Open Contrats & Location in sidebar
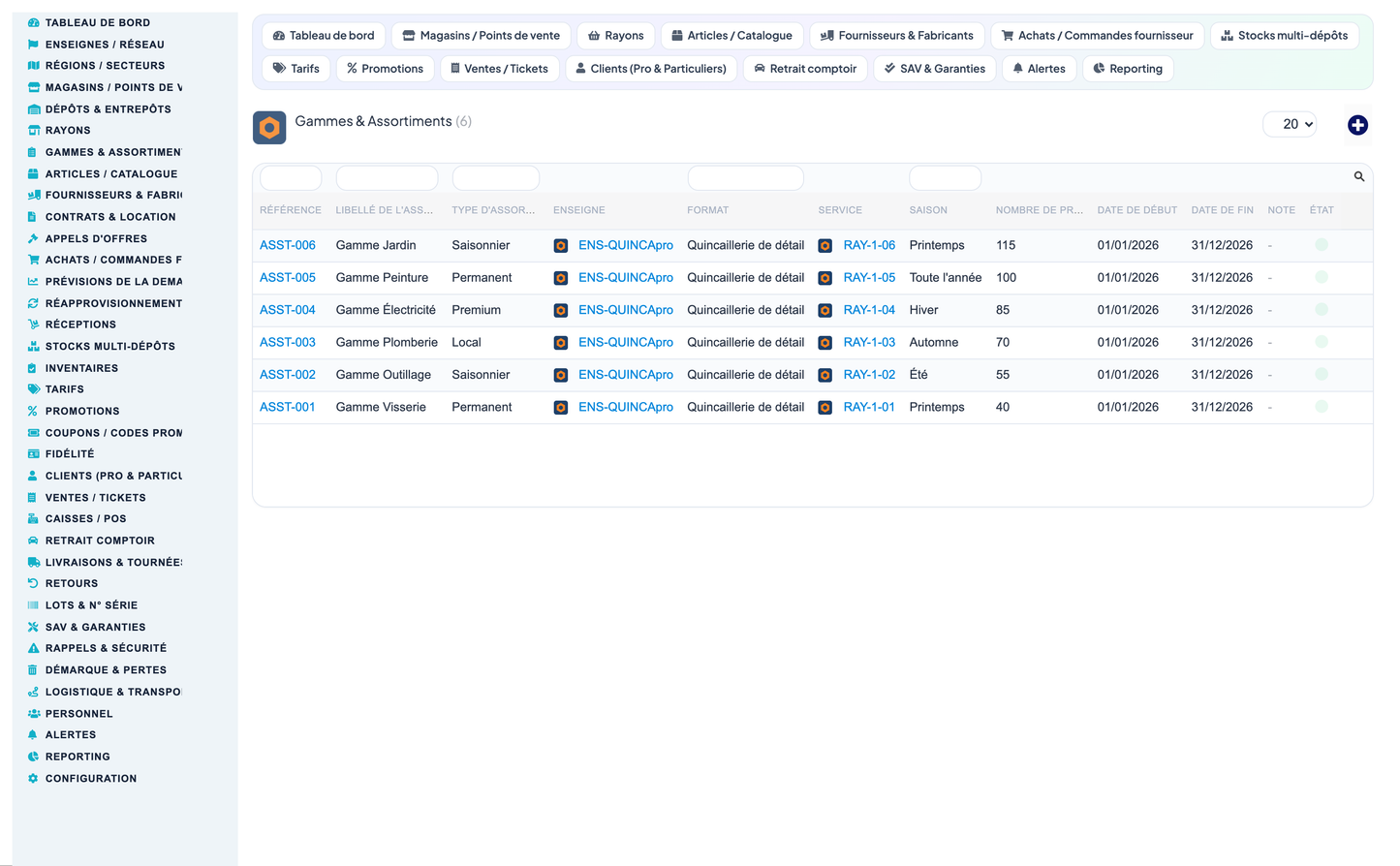 click(110, 217)
